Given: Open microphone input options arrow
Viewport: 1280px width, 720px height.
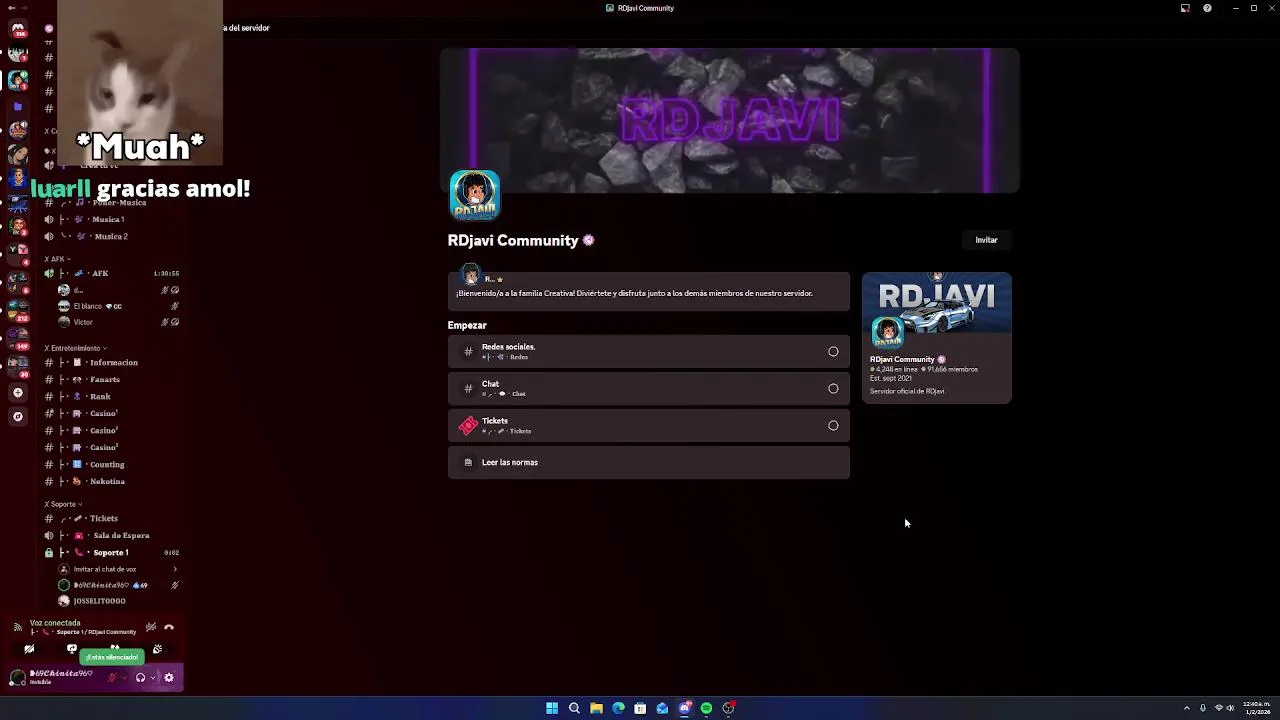Looking at the screenshot, I should (124, 678).
